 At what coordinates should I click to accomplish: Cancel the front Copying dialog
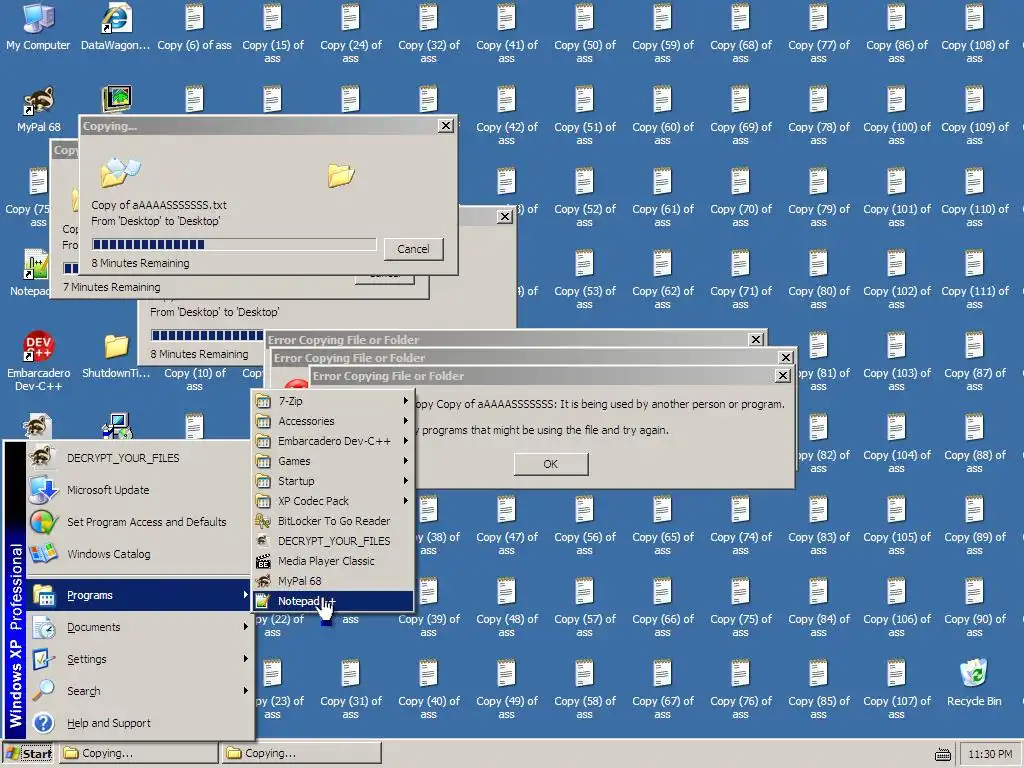point(413,249)
